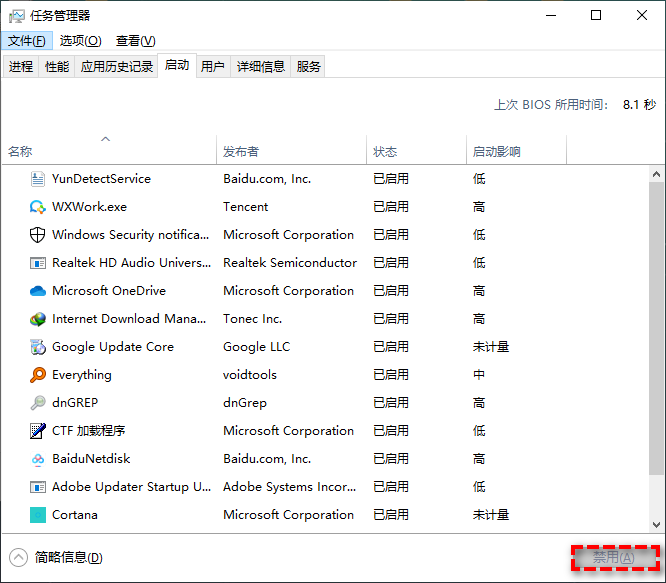Switch to the 进程 tab

(21, 67)
